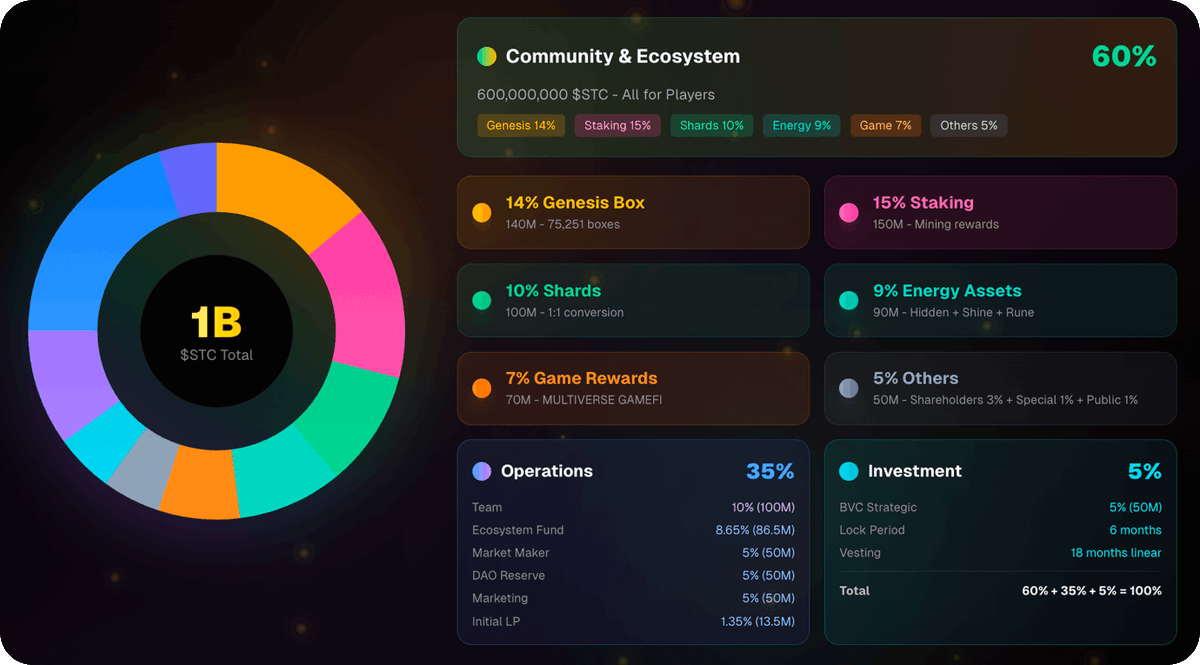Click the purple Operations circle icon
The image size is (1200, 665).
[482, 471]
